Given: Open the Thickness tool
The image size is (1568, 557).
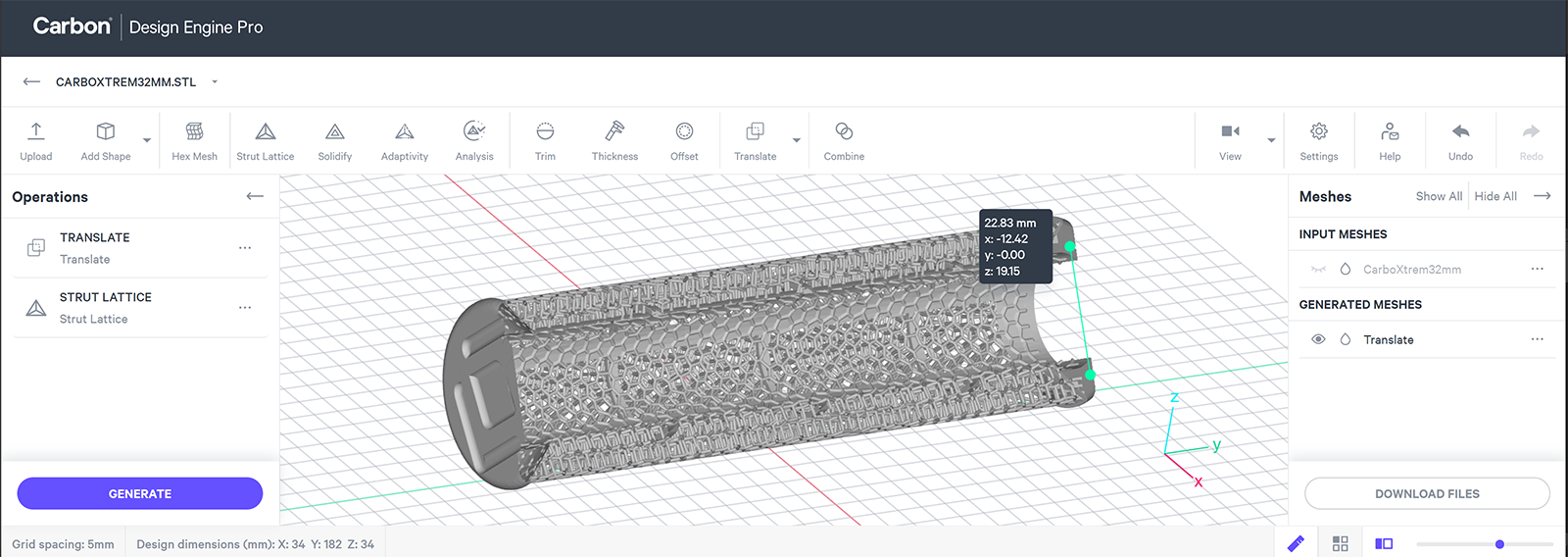Looking at the screenshot, I should [x=614, y=140].
